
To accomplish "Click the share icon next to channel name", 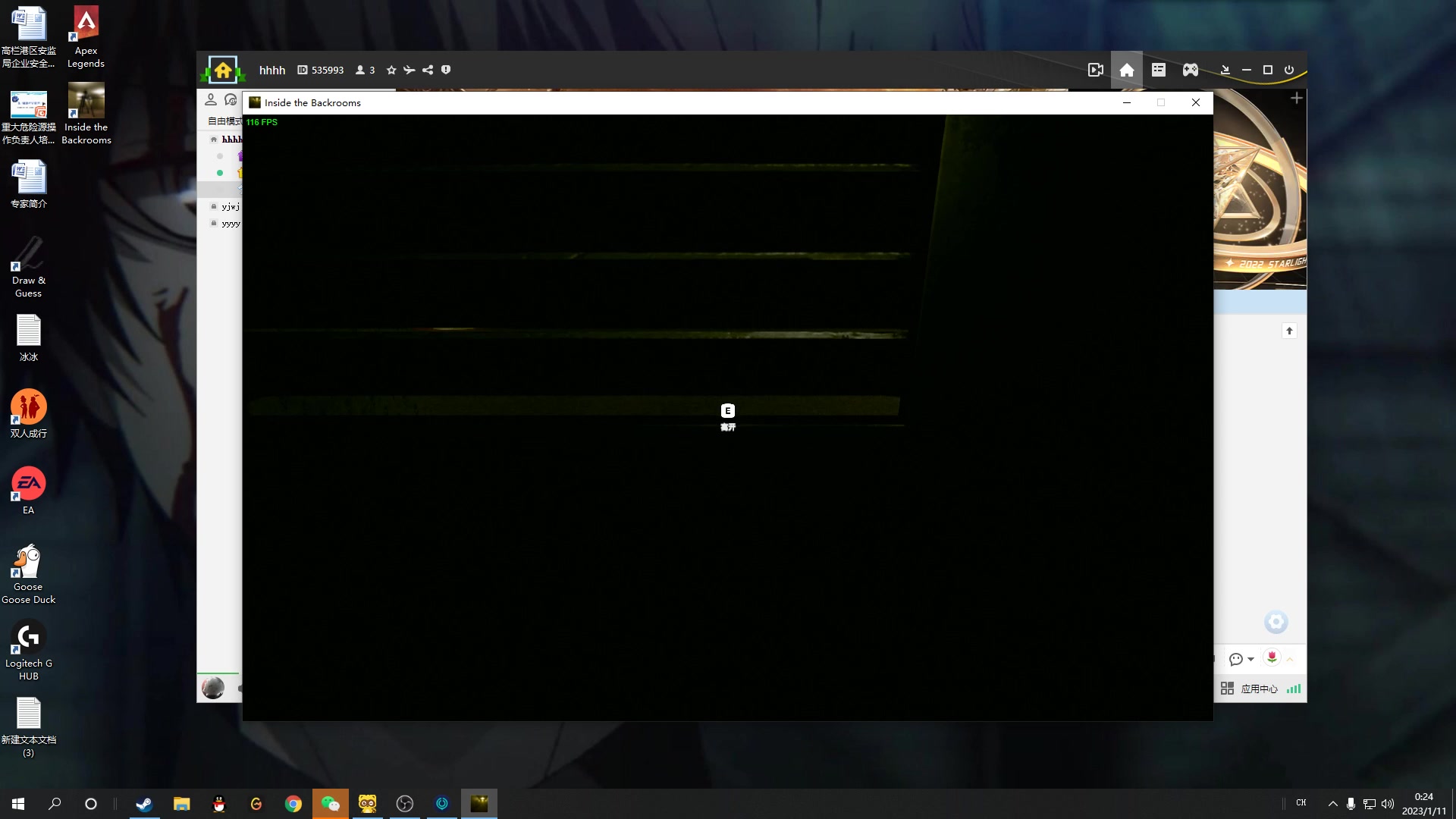I will point(428,70).
